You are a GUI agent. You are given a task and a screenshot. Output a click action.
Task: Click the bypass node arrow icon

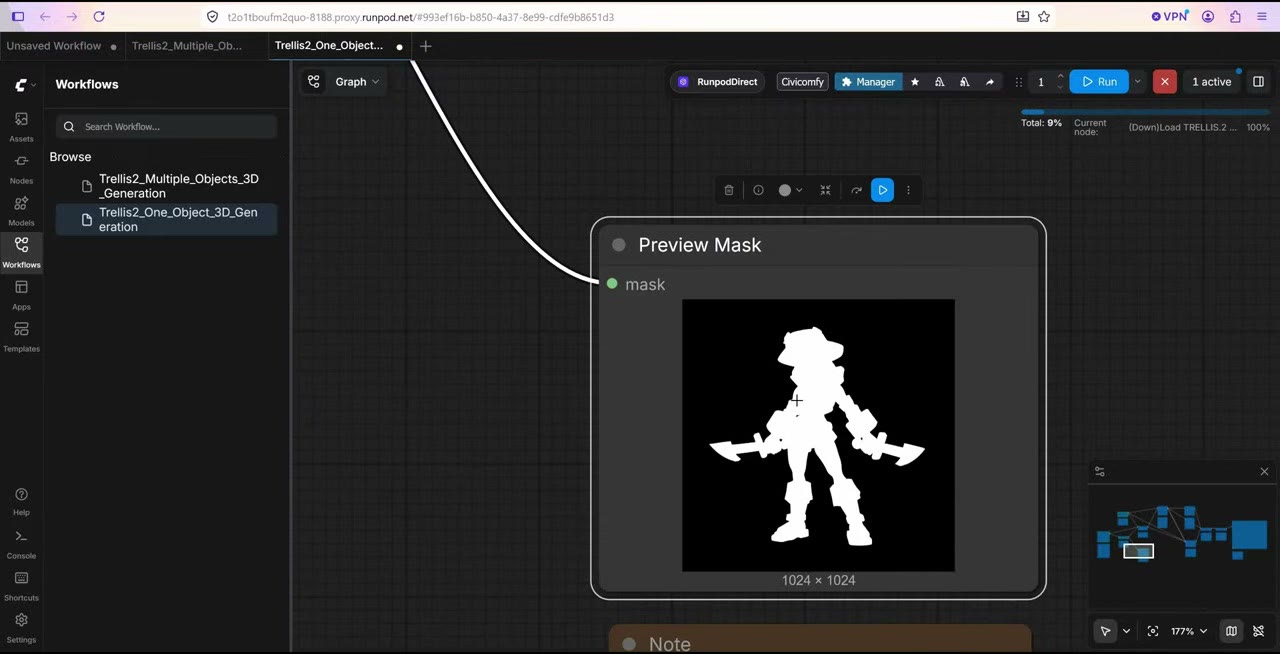(x=856, y=190)
